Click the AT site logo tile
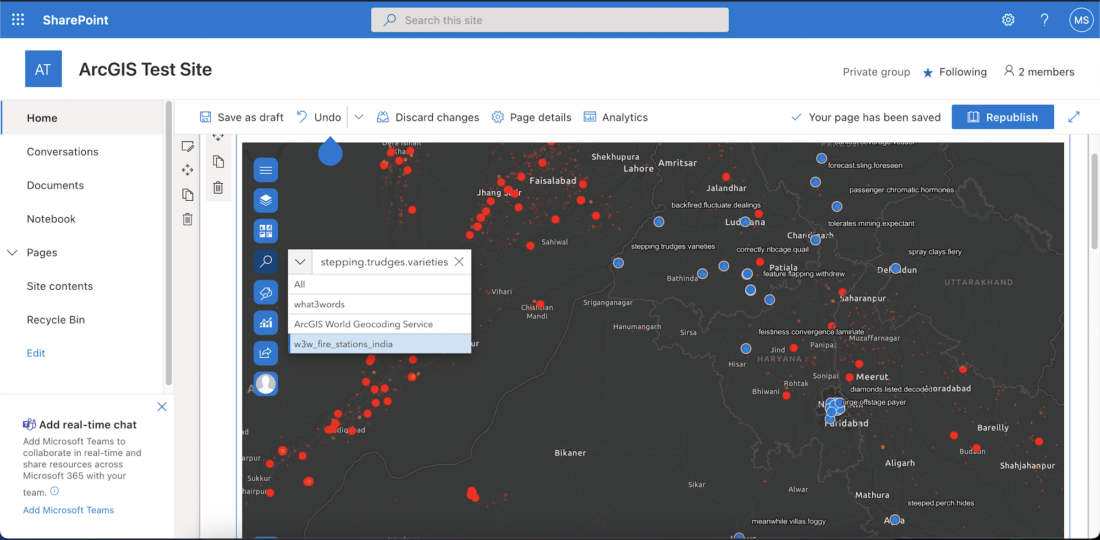 (43, 69)
